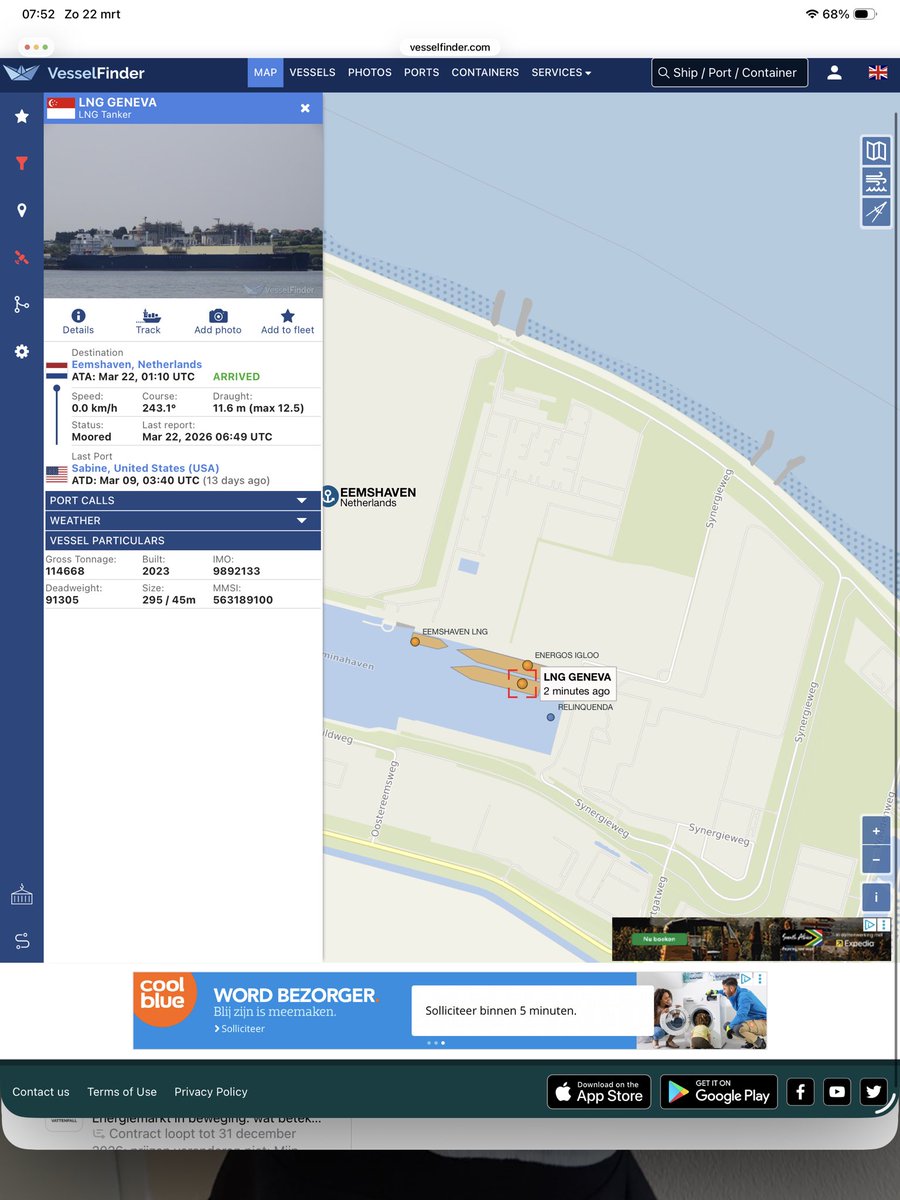This screenshot has height=1200, width=900.
Task: Click MMSI value 563189100
Action: [243, 600]
